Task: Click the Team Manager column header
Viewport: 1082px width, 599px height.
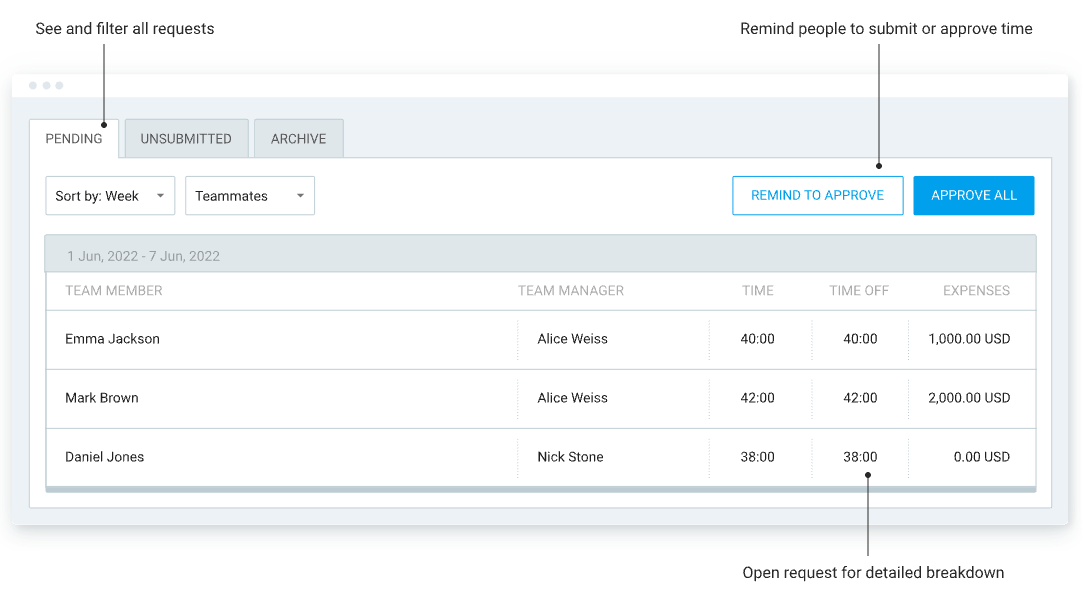Action: (570, 291)
